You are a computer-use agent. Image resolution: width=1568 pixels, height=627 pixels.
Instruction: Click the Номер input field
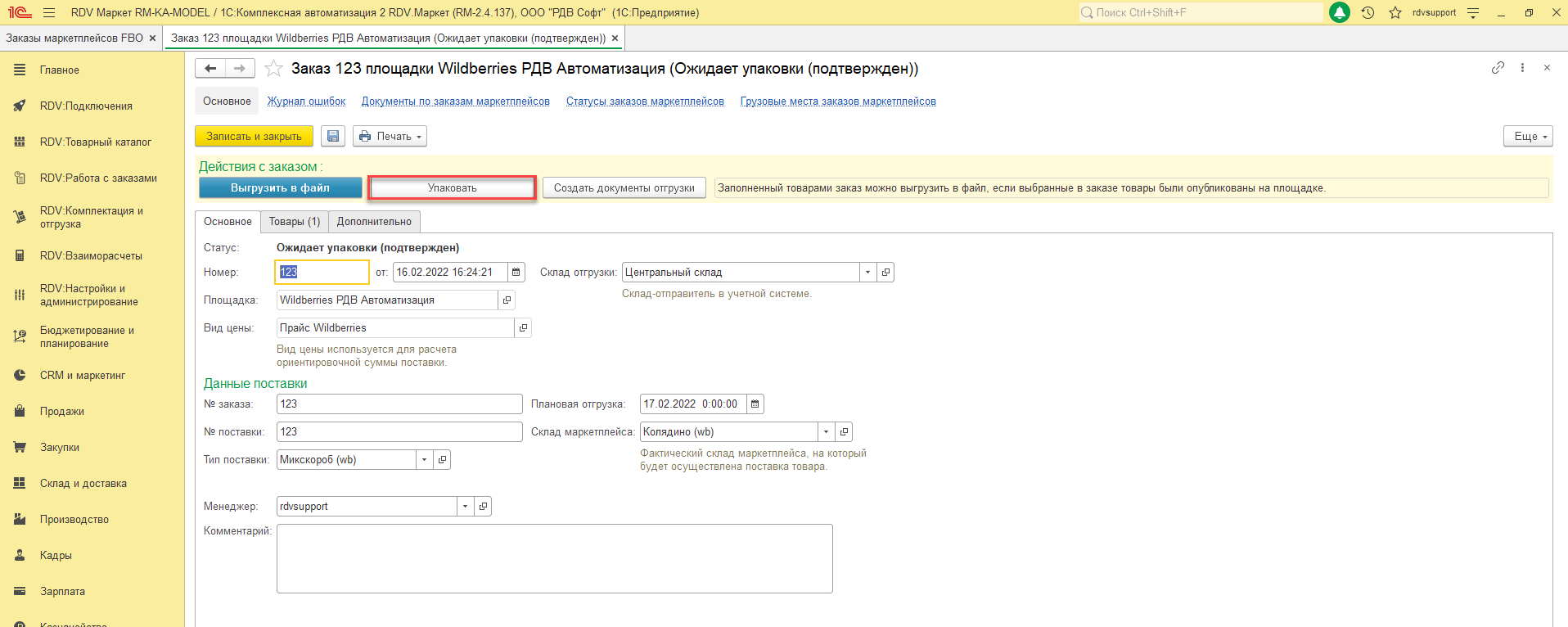pos(322,272)
